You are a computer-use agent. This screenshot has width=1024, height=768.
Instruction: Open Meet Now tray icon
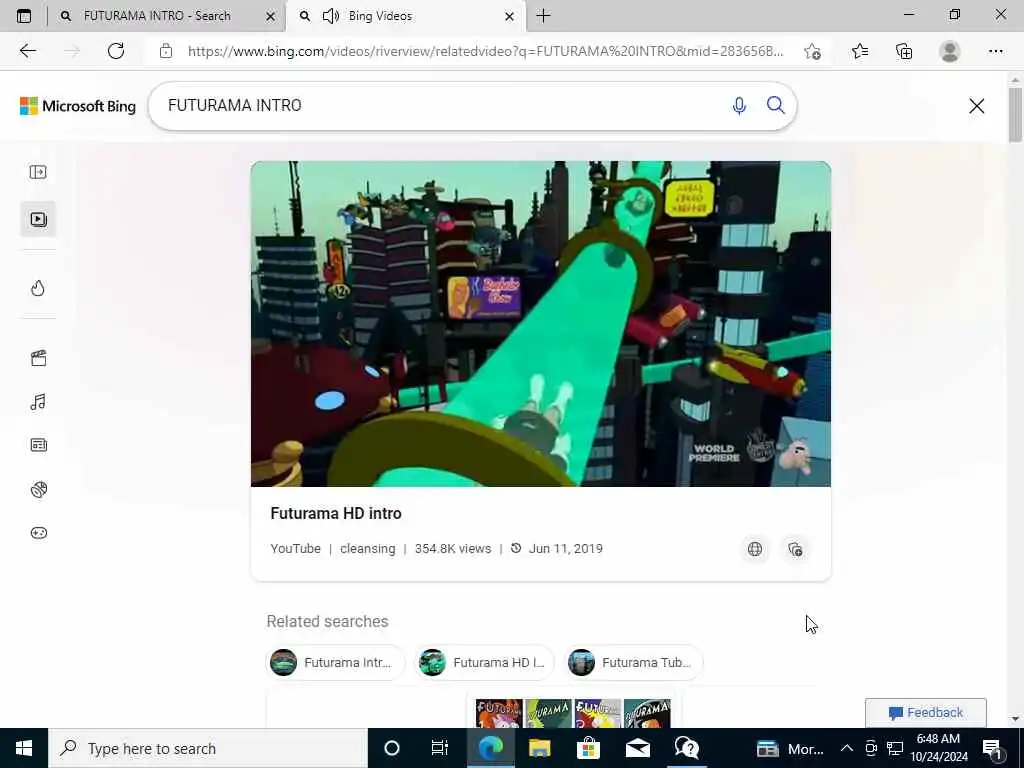click(871, 748)
